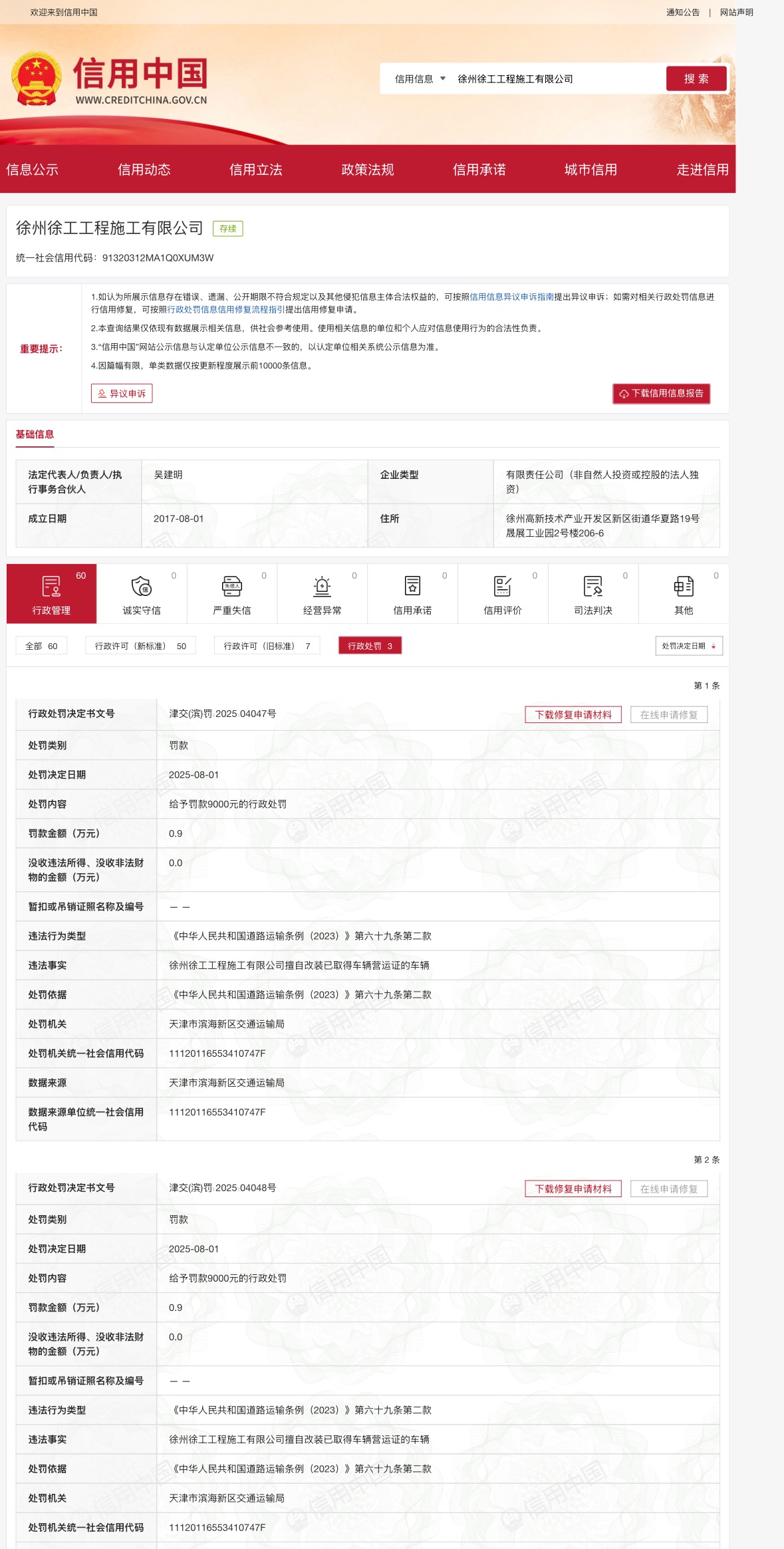Click the WWW.CREDITCHINA.GOV.CN site address text

coord(141,100)
